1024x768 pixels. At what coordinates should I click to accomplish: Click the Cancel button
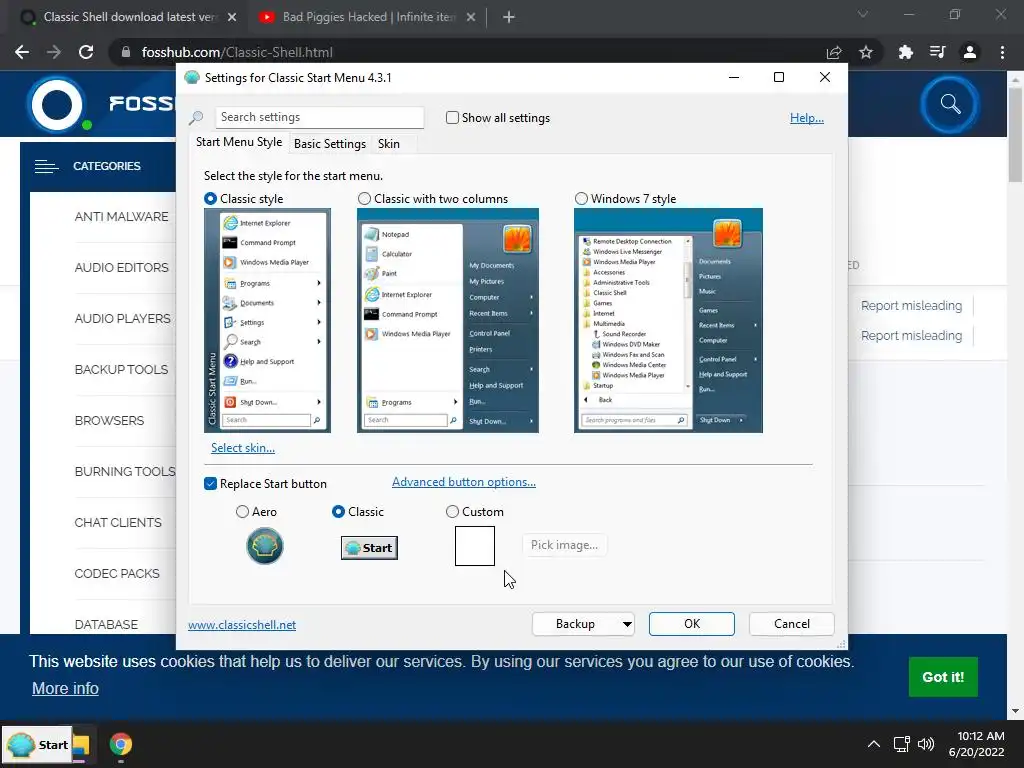(792, 624)
